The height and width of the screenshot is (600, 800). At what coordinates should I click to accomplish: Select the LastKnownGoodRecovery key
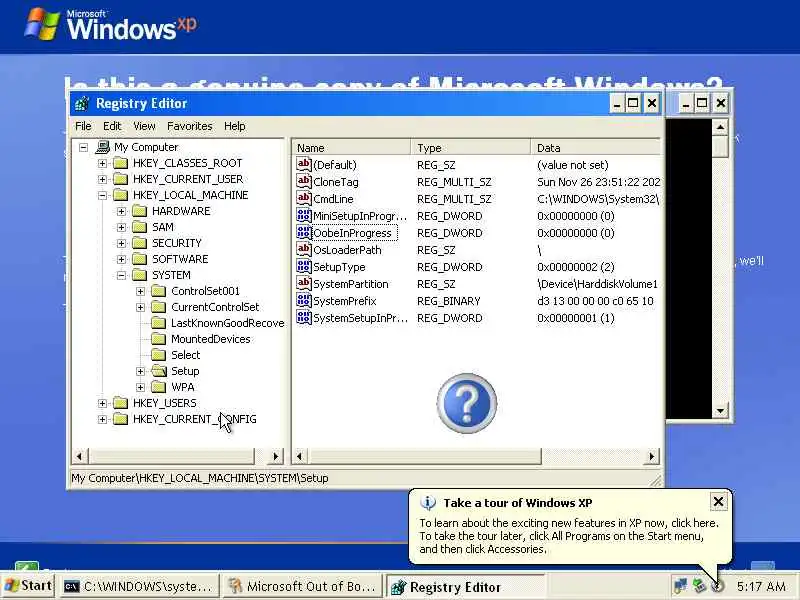click(x=228, y=323)
